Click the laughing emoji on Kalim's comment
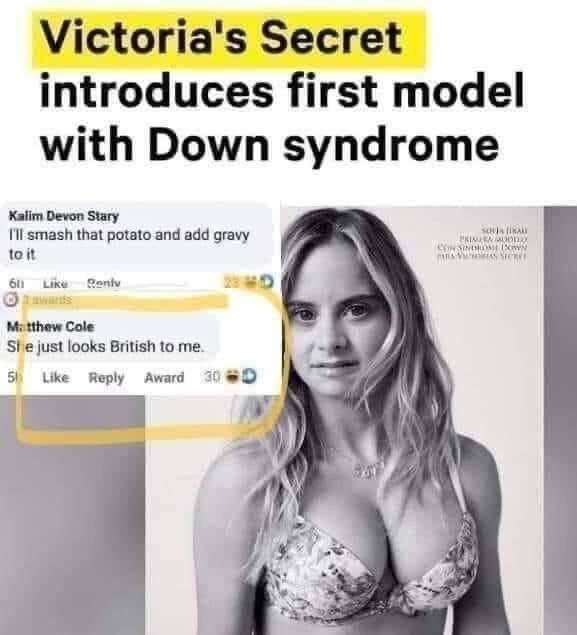The height and width of the screenshot is (635, 577). (253, 281)
